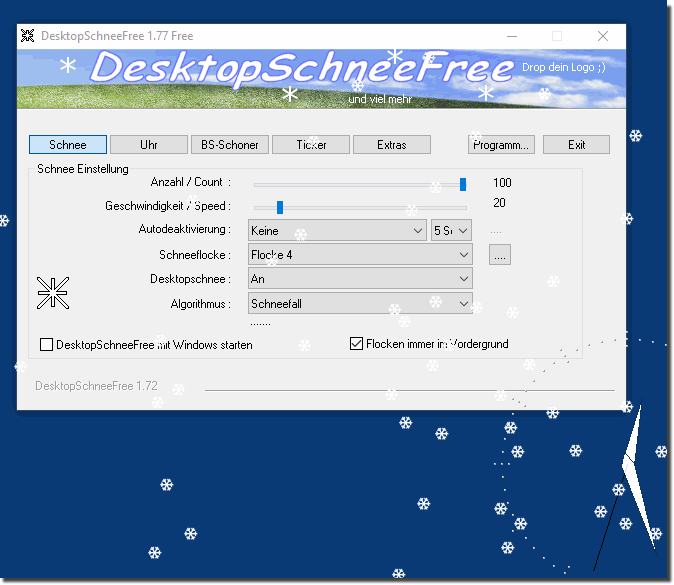This screenshot has width=674, height=585.
Task: Open the Programm... menu button
Action: [x=501, y=145]
